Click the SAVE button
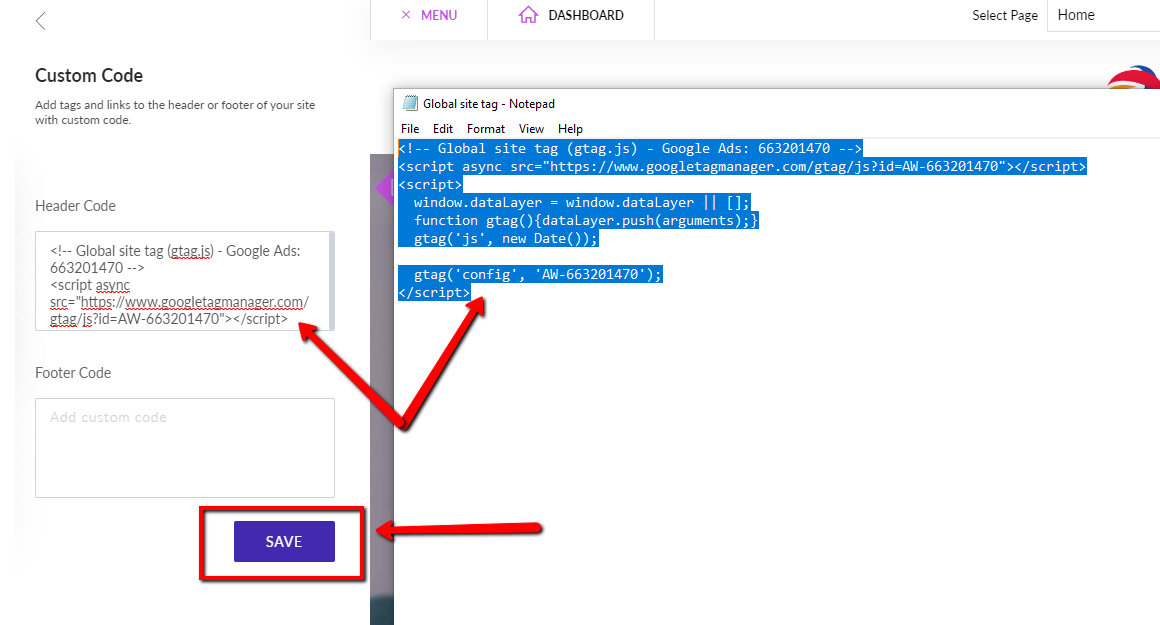 (284, 541)
